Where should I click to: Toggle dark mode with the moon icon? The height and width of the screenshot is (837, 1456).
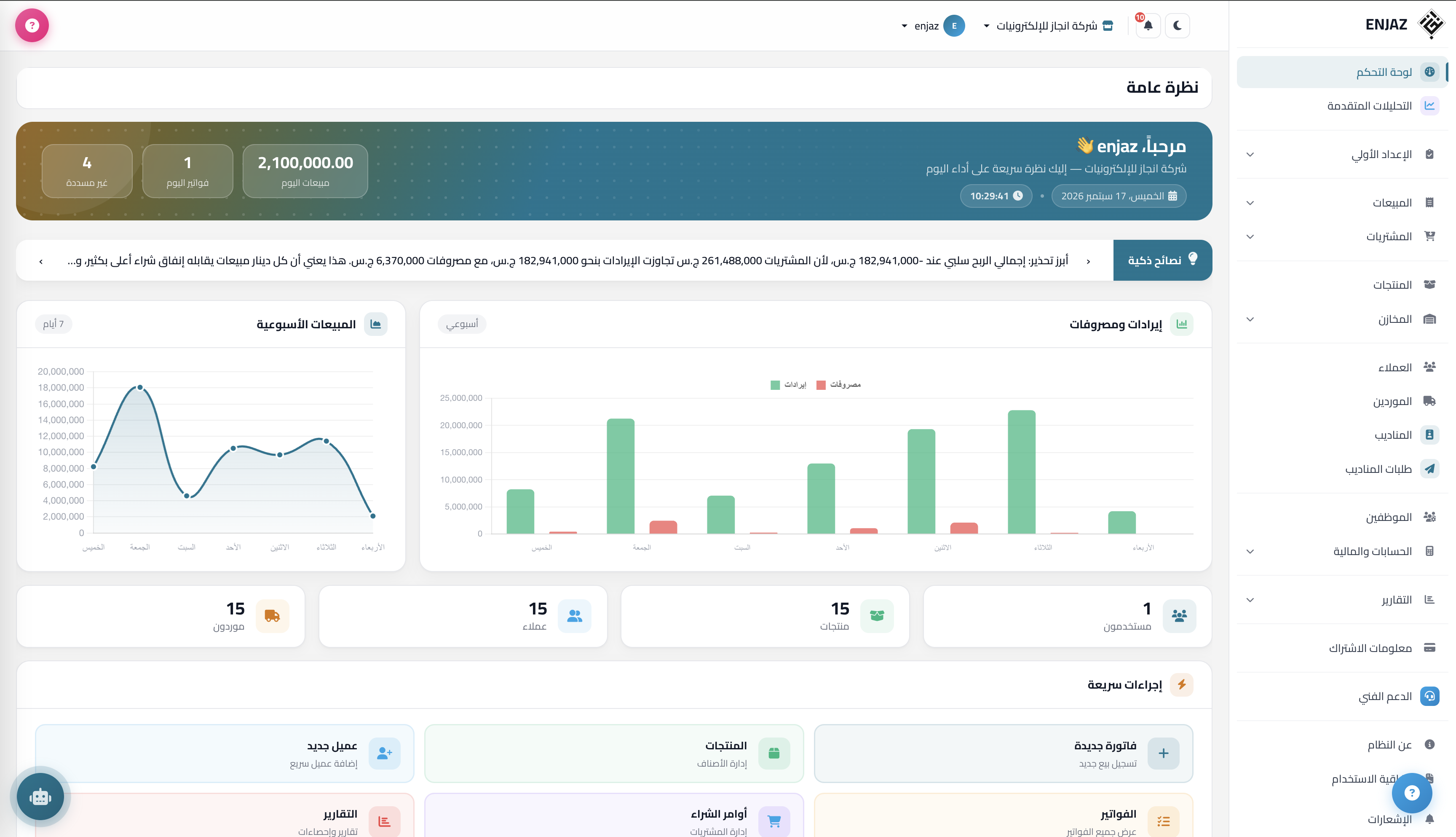click(1178, 26)
